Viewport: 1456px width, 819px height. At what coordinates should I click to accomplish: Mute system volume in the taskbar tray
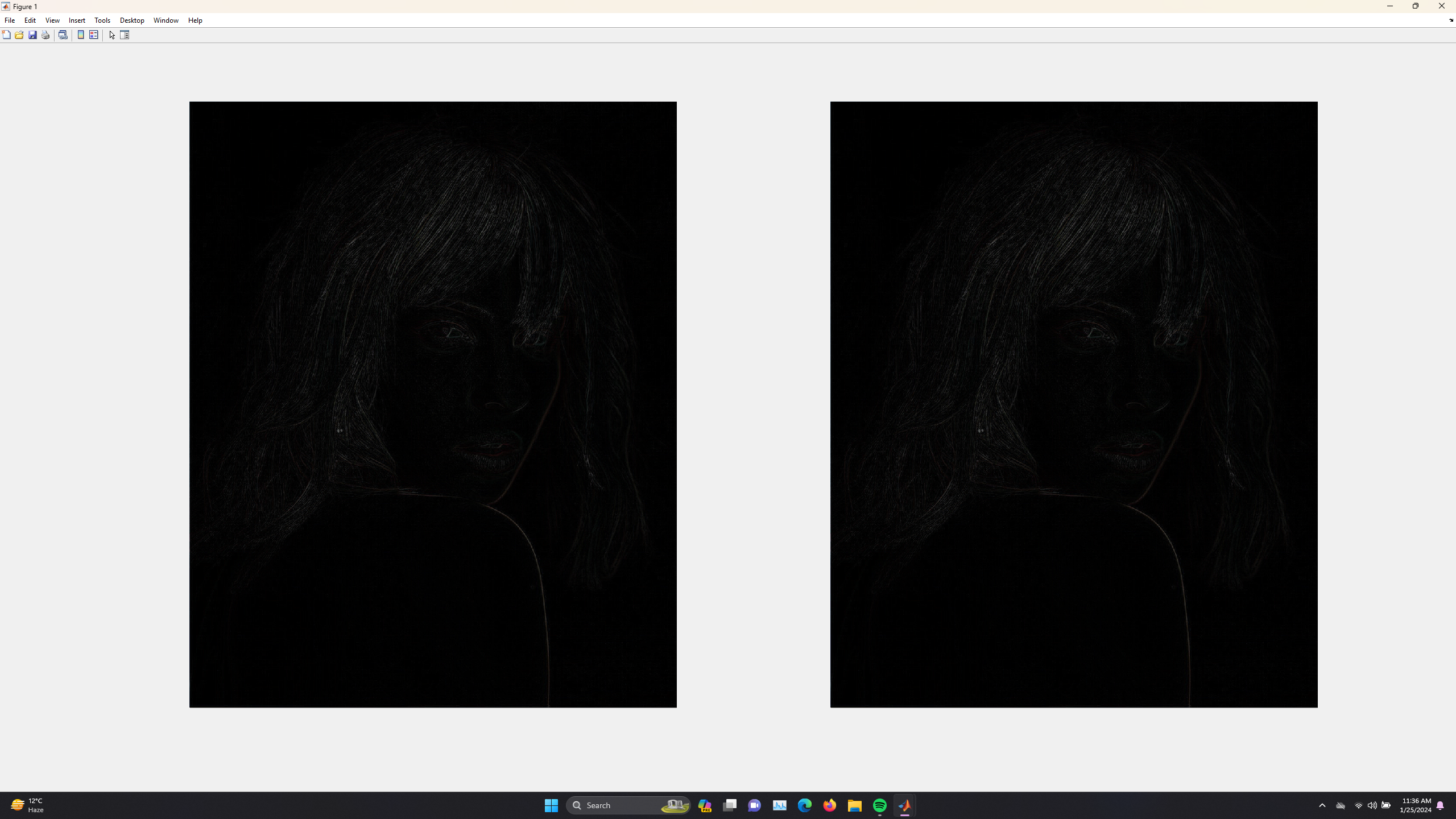pyautogui.click(x=1371, y=805)
